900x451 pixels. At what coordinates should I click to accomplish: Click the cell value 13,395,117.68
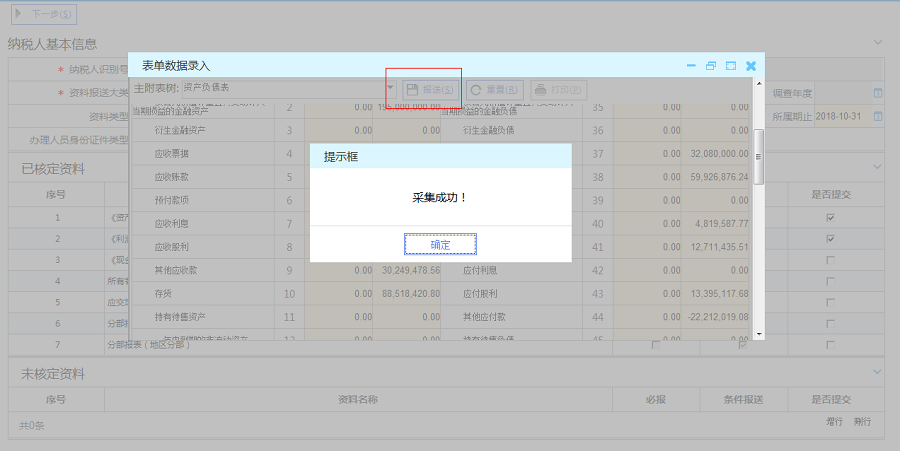[719, 294]
